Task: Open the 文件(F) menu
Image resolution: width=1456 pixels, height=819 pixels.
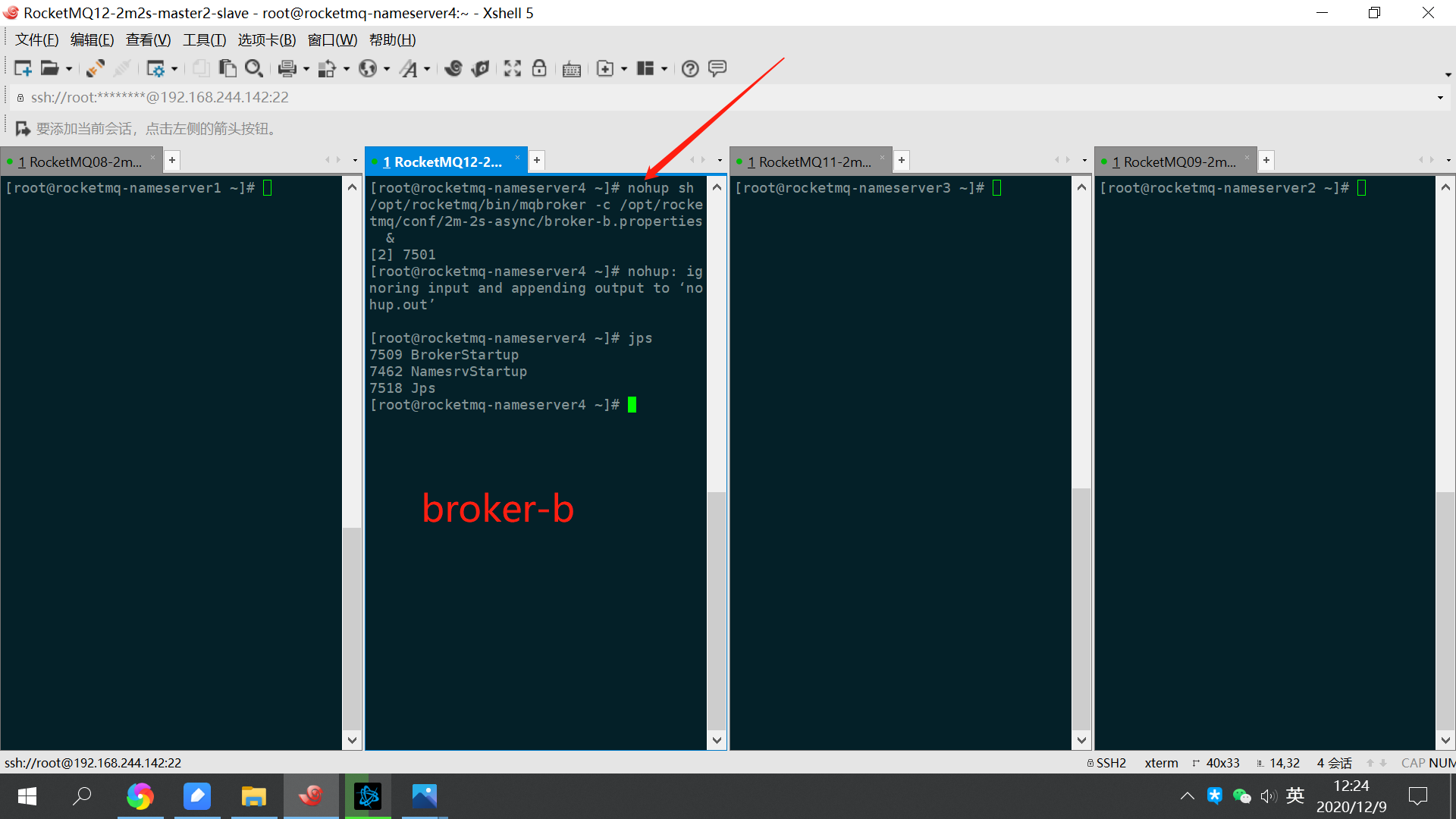Action: 37,40
